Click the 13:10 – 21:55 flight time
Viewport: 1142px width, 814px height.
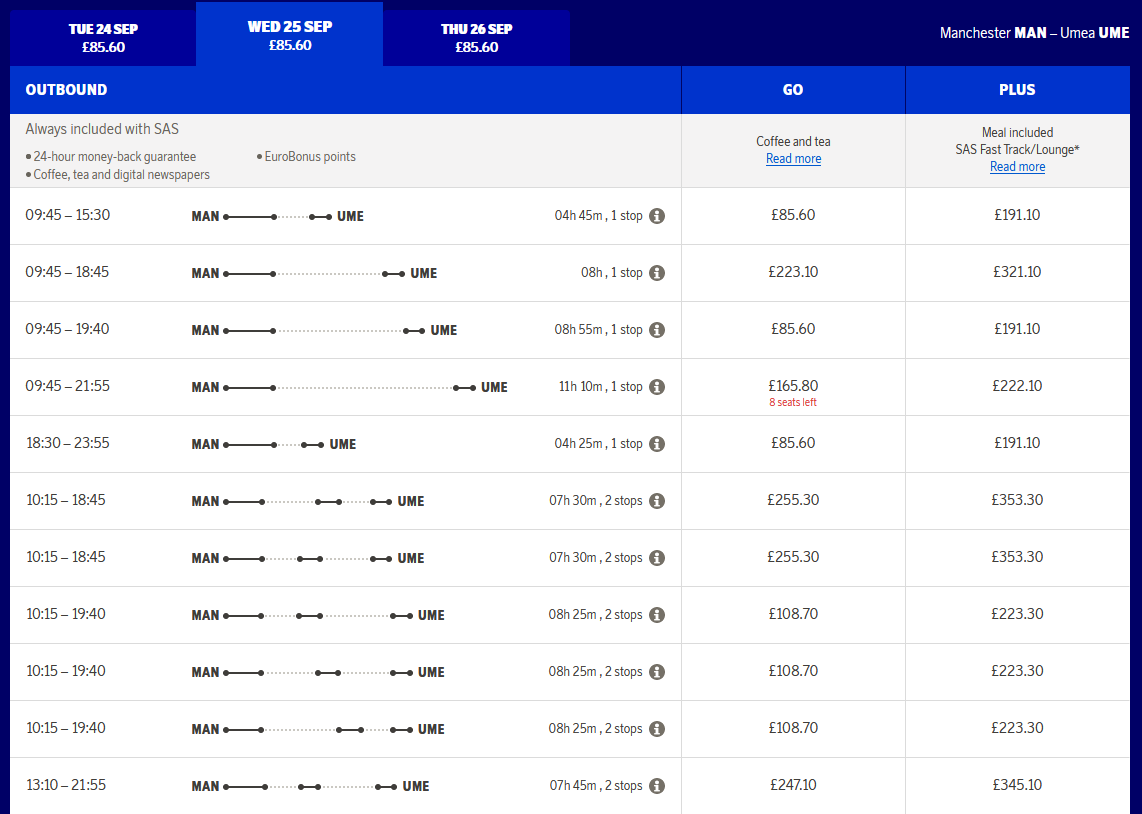tap(66, 786)
